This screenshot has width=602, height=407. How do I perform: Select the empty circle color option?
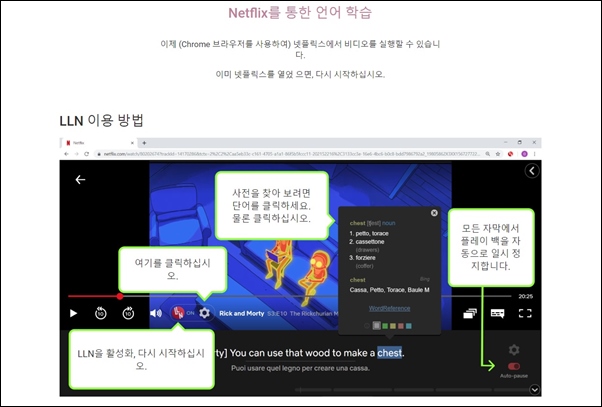[367, 326]
